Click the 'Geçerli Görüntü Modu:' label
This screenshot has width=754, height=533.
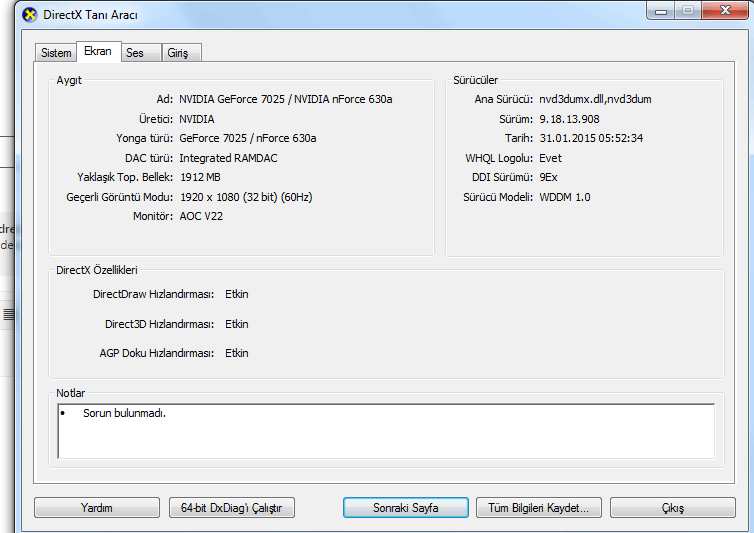[x=120, y=197]
